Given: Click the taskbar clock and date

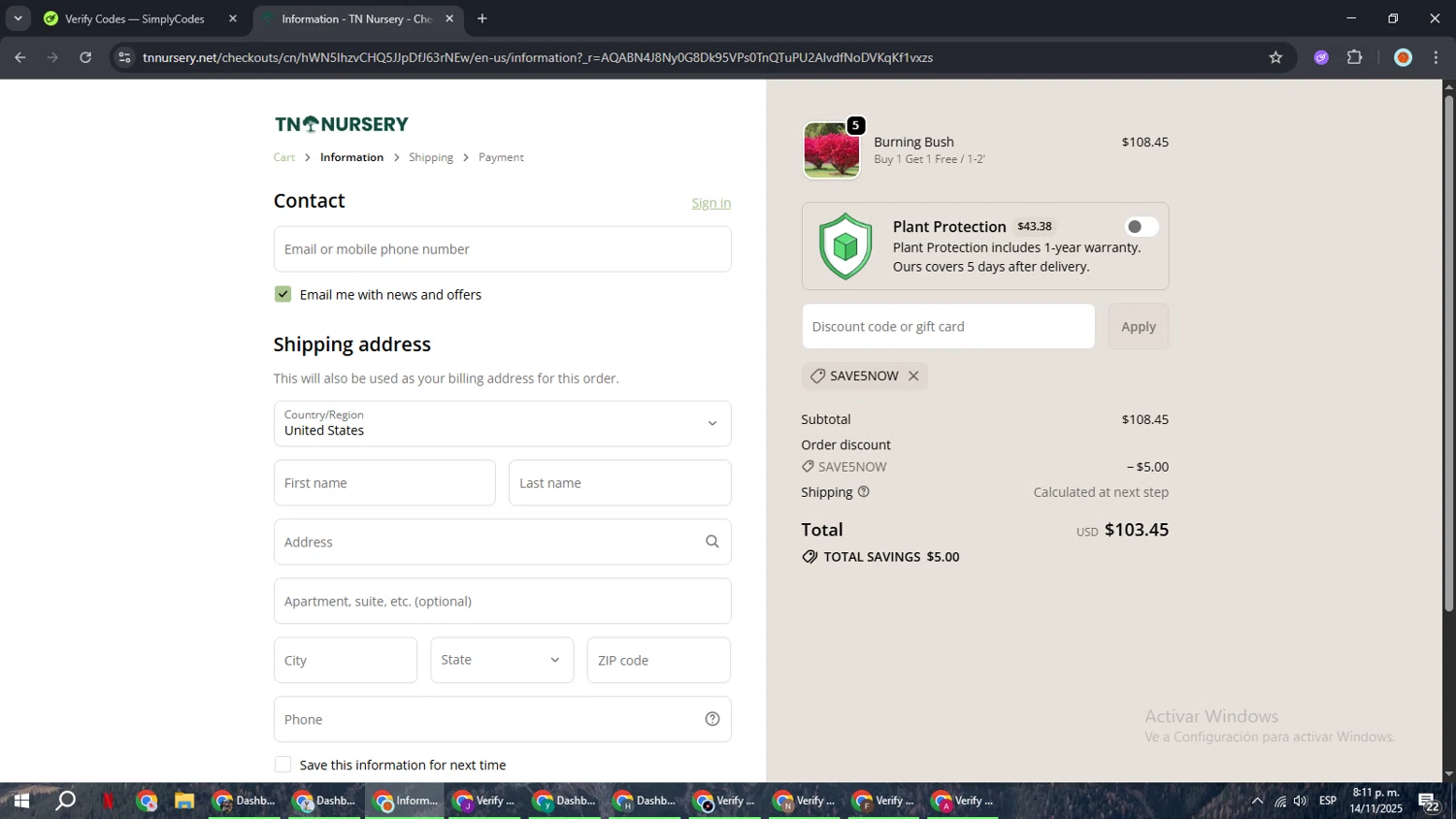Looking at the screenshot, I should click(x=1375, y=801).
